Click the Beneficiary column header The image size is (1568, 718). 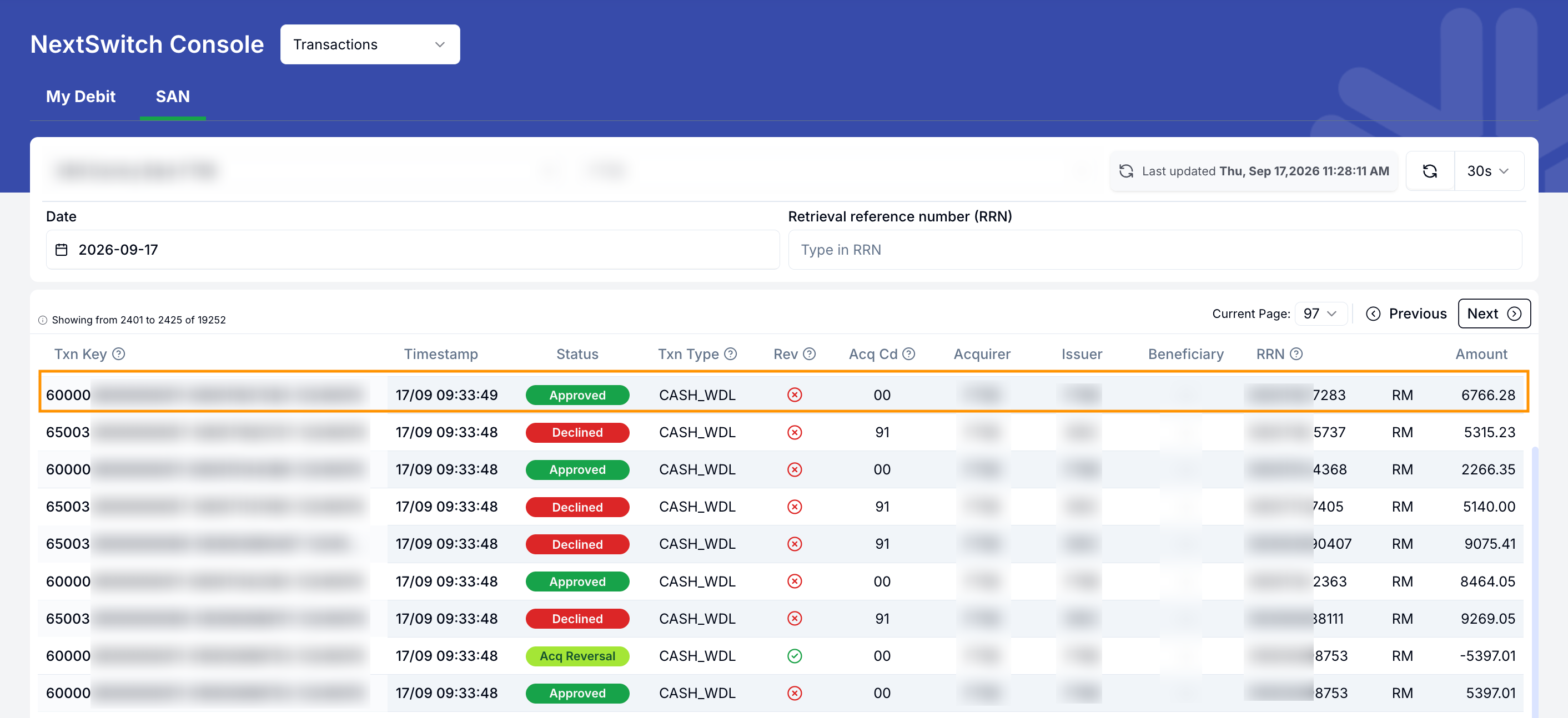tap(1186, 353)
